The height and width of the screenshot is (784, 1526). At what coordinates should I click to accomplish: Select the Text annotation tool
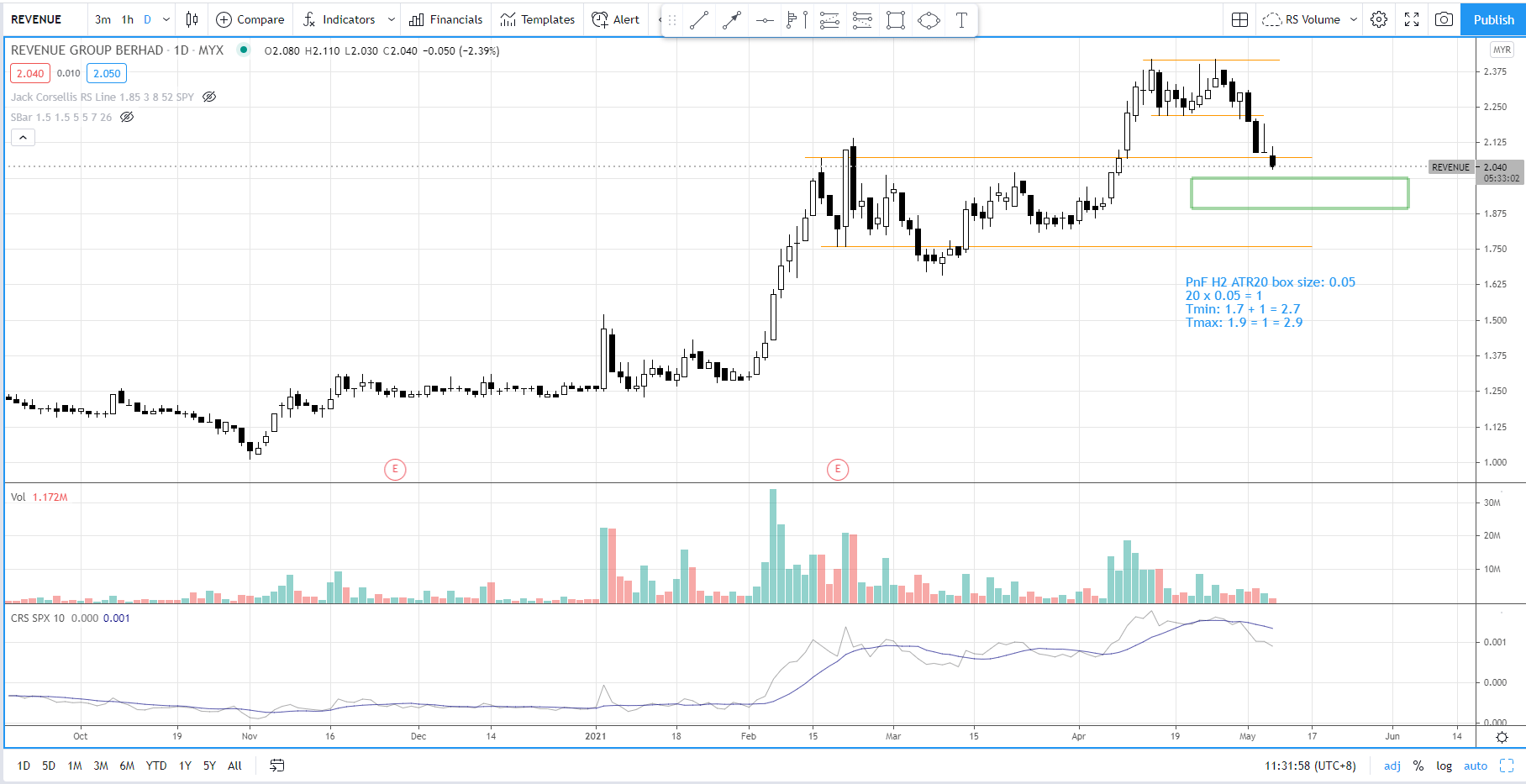(961, 20)
